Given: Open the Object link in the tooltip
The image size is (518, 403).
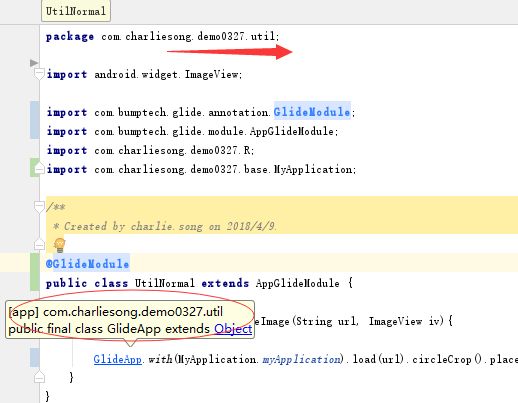Looking at the screenshot, I should (233, 329).
